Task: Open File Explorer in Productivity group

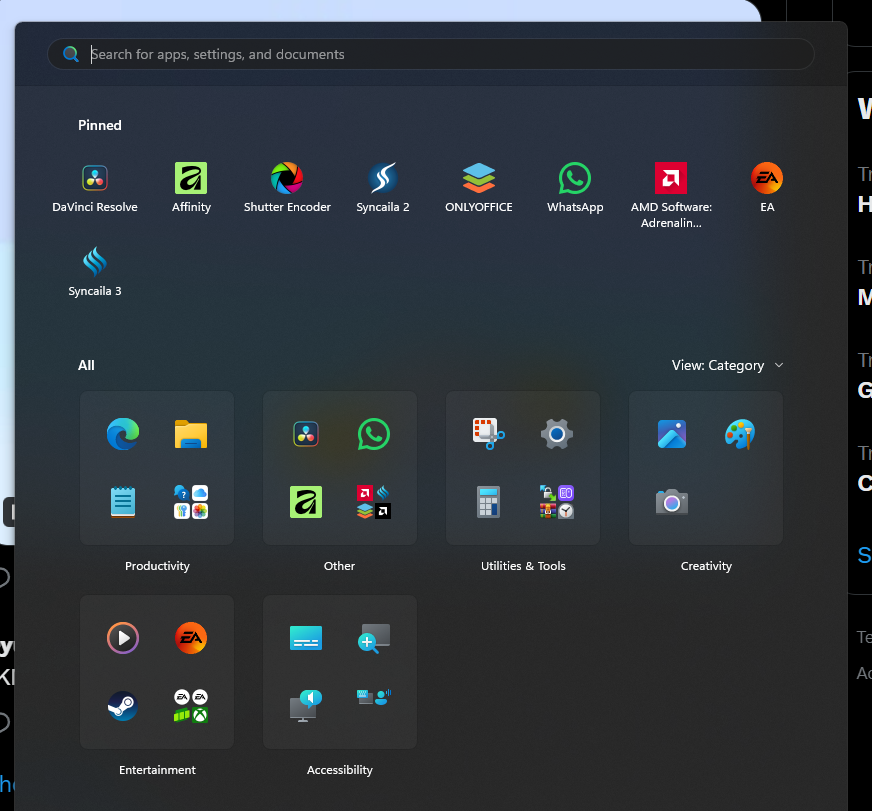Action: [x=191, y=434]
